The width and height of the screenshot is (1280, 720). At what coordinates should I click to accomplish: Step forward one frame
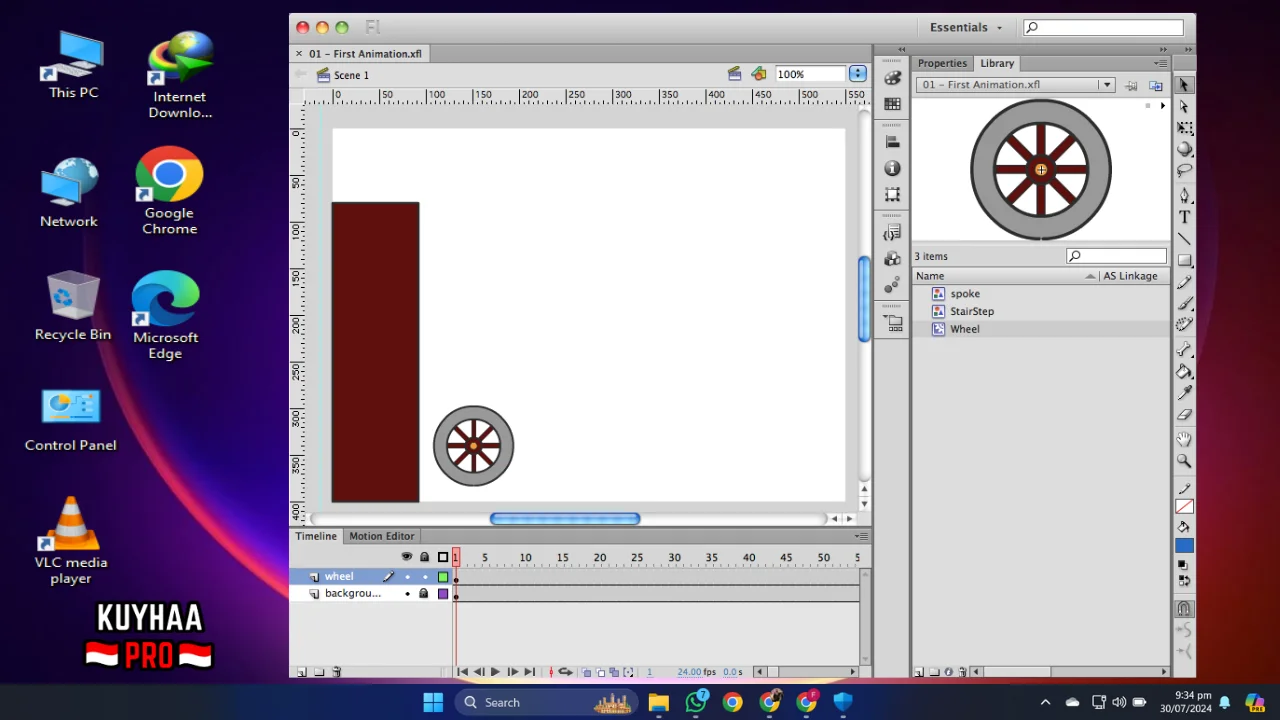point(512,672)
